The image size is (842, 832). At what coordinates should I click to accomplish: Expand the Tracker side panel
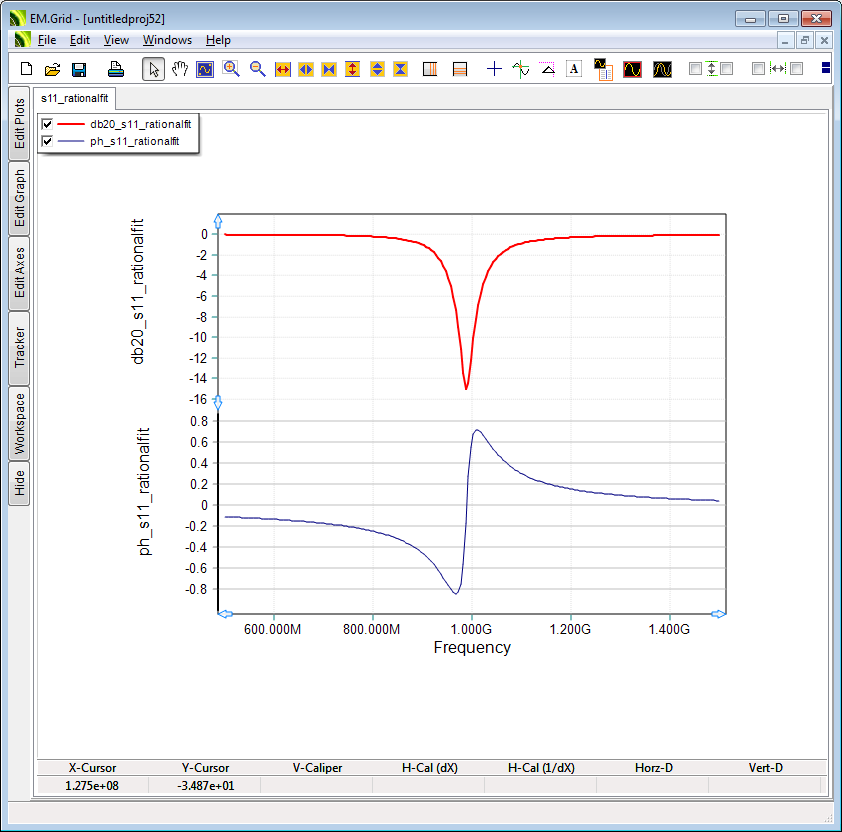coord(19,348)
